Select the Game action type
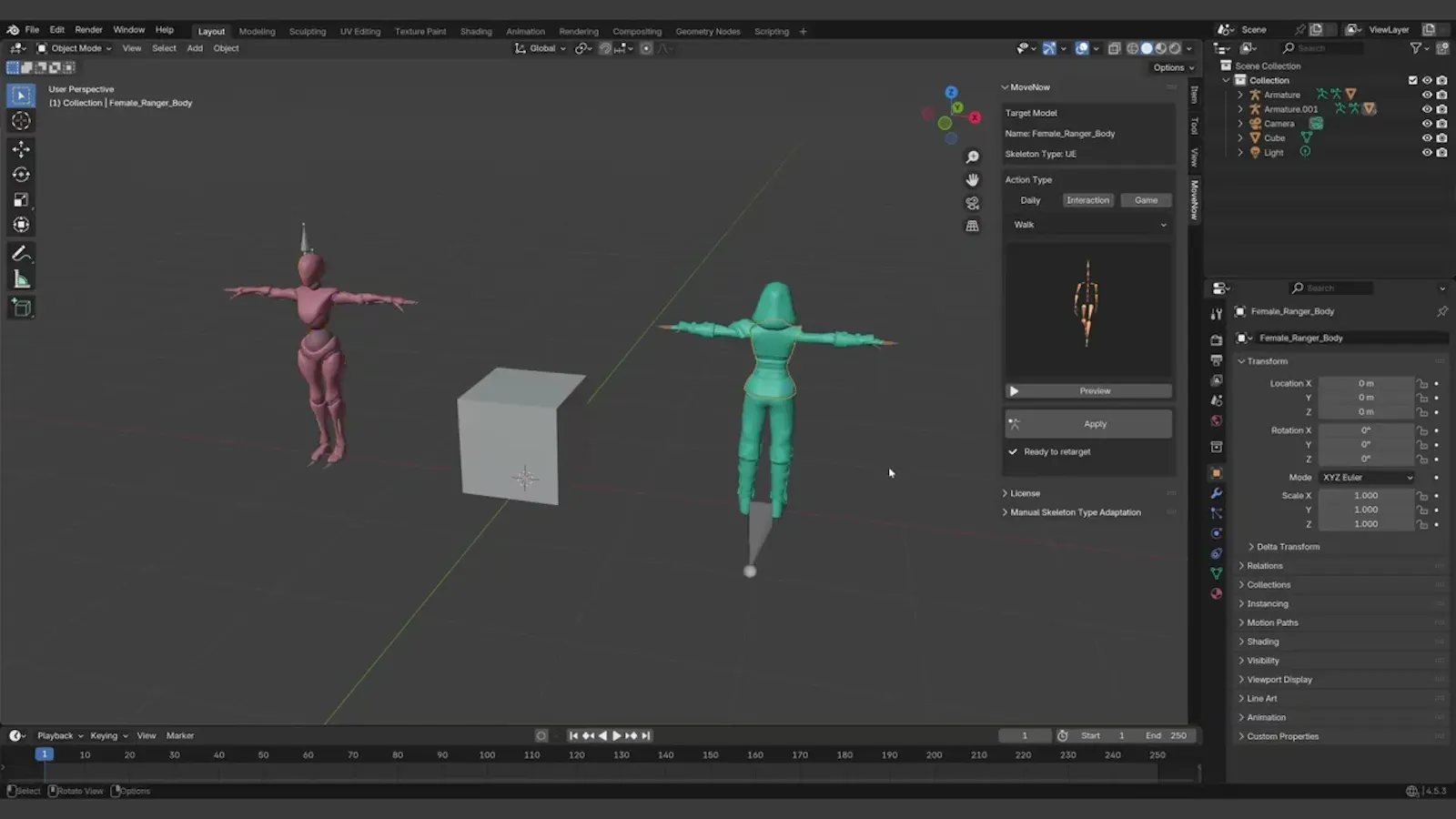The image size is (1456, 819). point(1147,200)
